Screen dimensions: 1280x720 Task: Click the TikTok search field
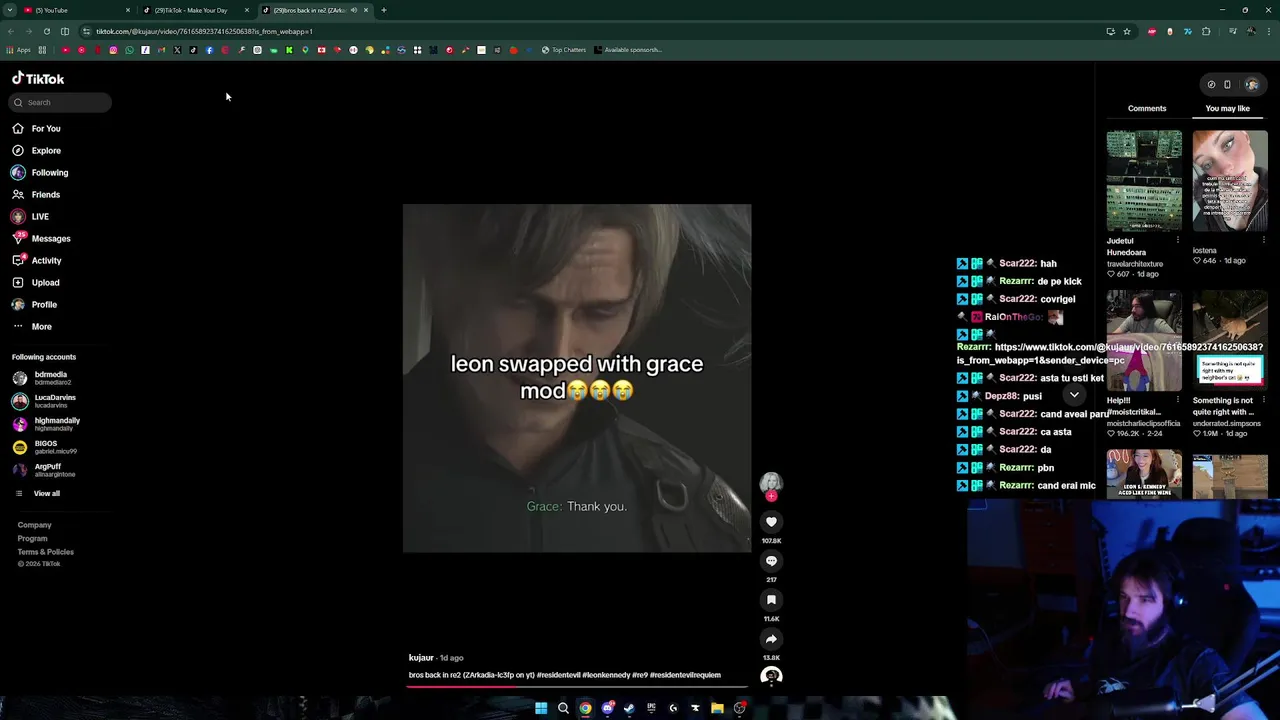coord(60,102)
